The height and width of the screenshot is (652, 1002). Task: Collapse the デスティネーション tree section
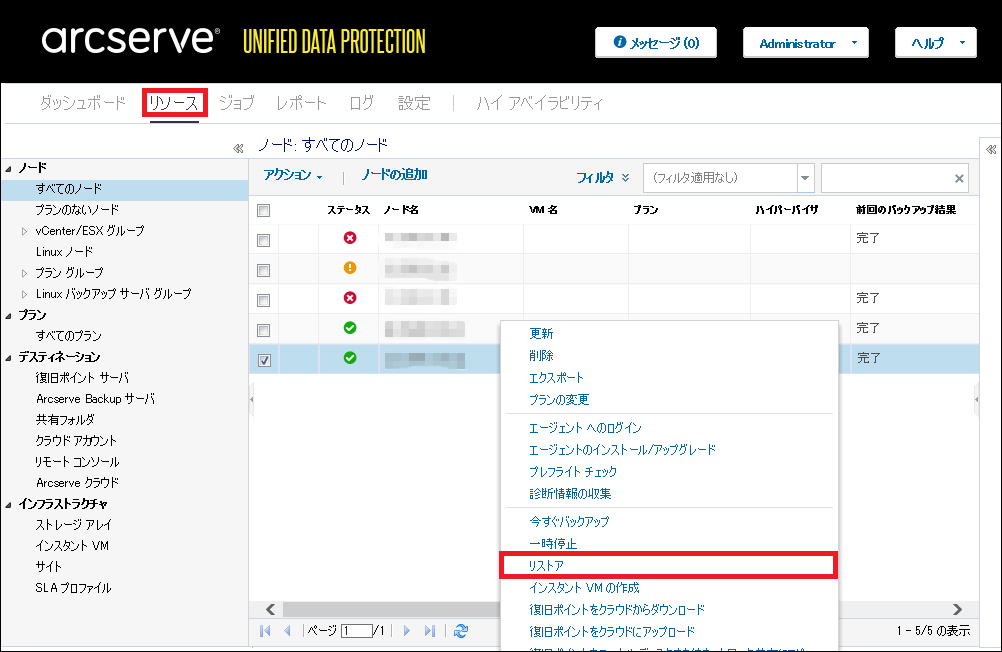9,358
